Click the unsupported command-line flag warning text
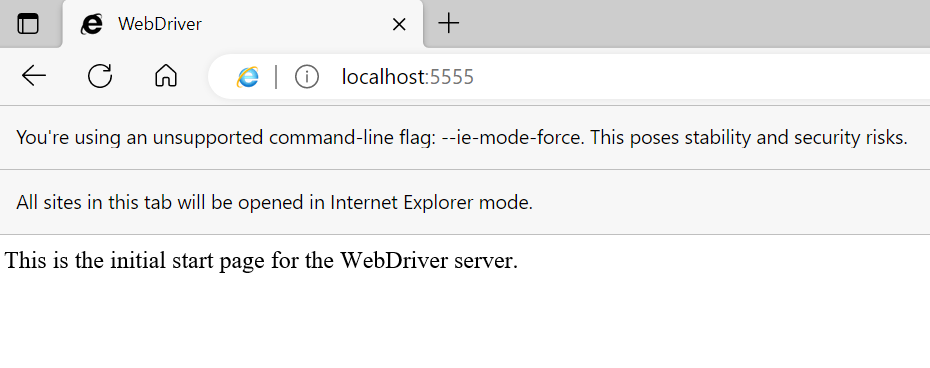The width and height of the screenshot is (930, 368). [x=461, y=138]
